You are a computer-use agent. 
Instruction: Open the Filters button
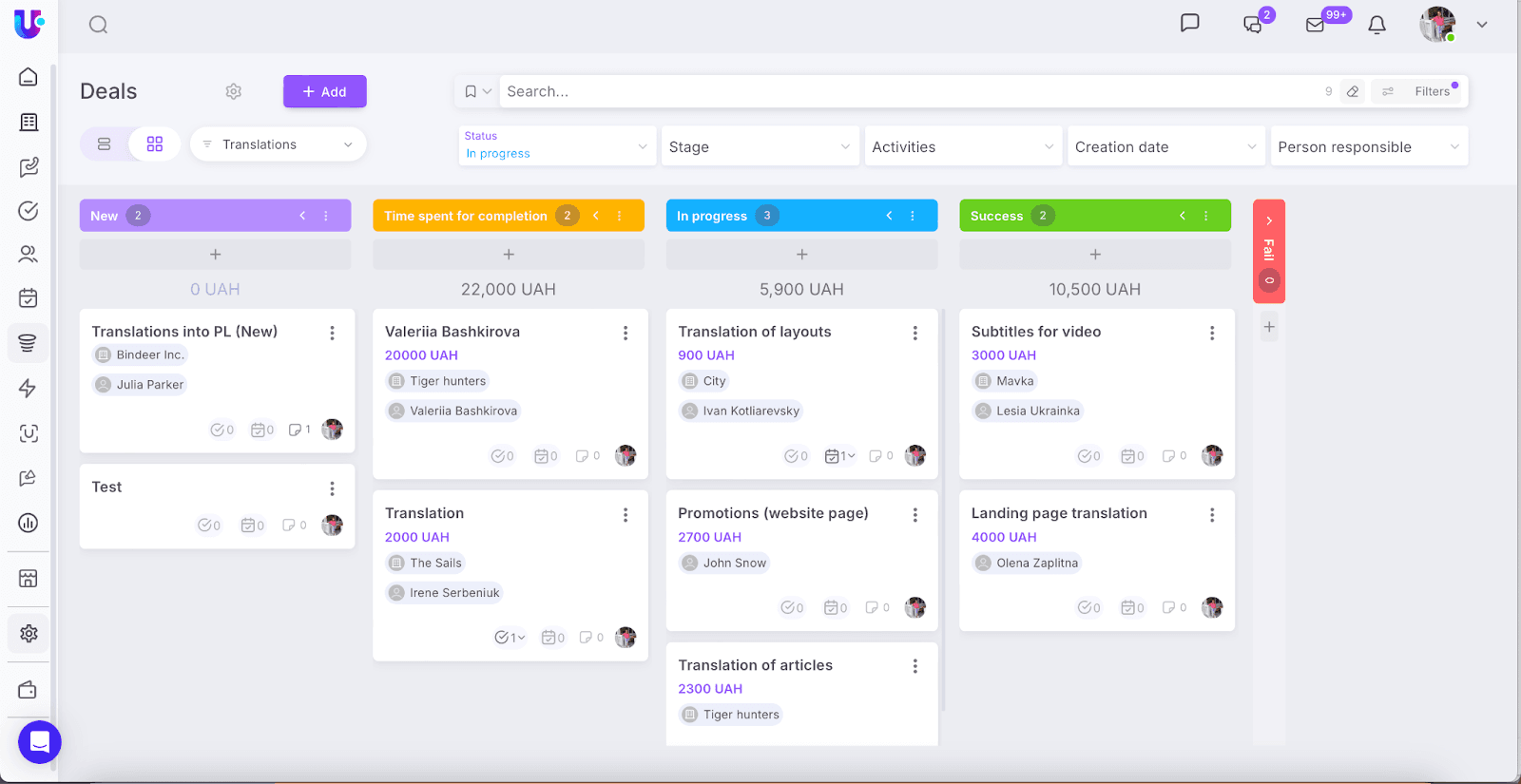click(x=1421, y=91)
